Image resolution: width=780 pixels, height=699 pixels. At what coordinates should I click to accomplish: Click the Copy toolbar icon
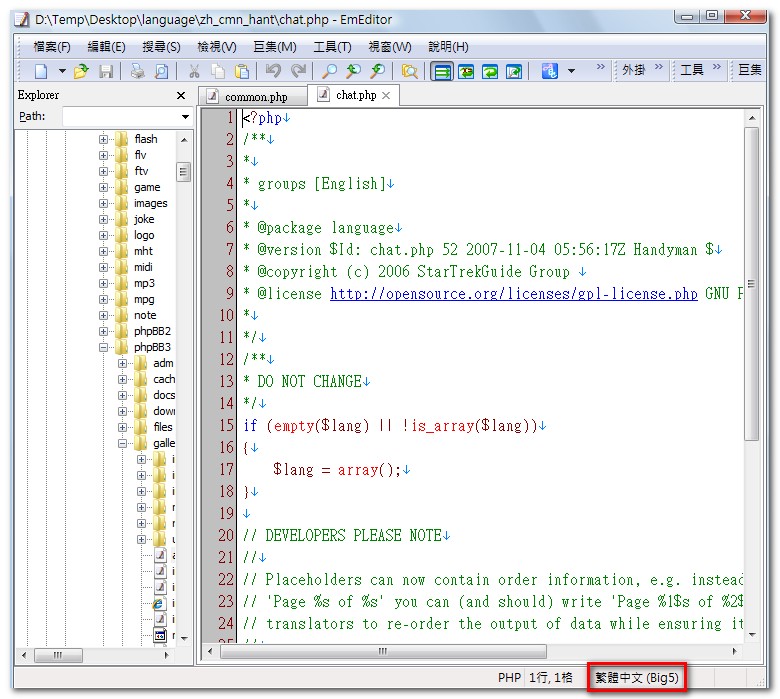pyautogui.click(x=217, y=71)
